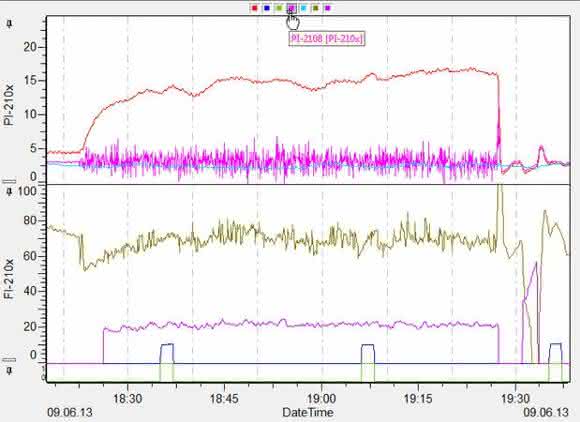Click the red legend swatch
Image resolution: width=580 pixels, height=422 pixels.
[254, 8]
